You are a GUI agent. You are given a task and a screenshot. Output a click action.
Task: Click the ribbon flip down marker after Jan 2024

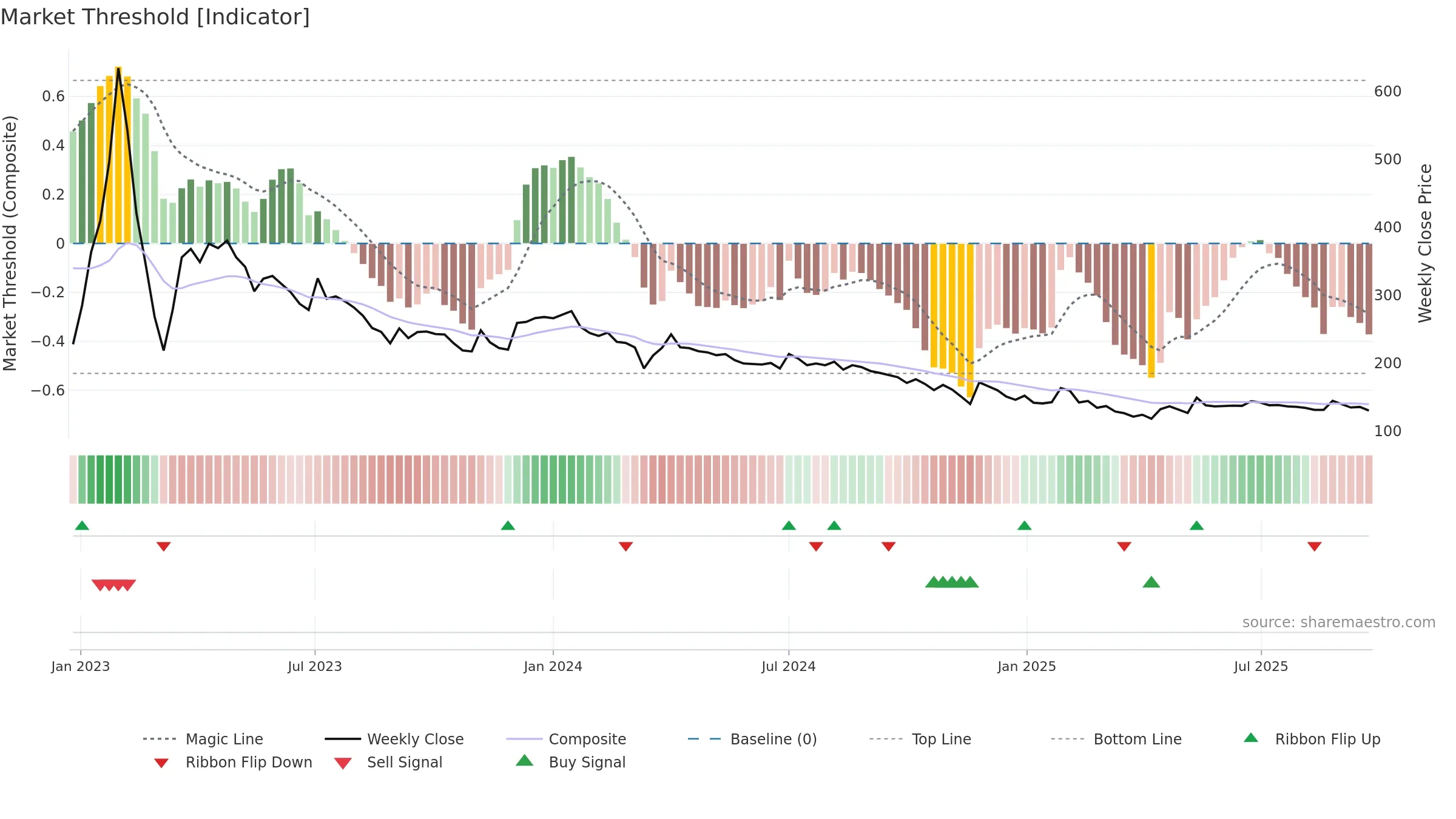tap(626, 547)
